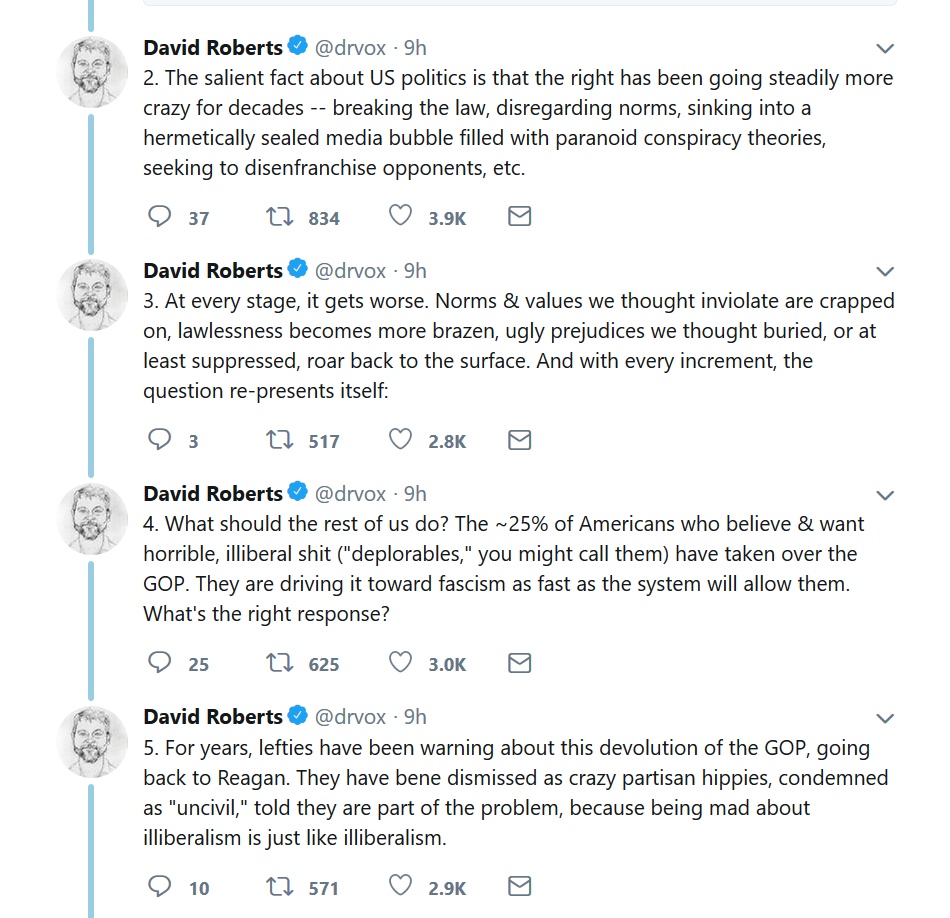Viewport: 950px width, 918px height.
Task: Like the tweet with 2.8K likes
Action: tap(400, 440)
